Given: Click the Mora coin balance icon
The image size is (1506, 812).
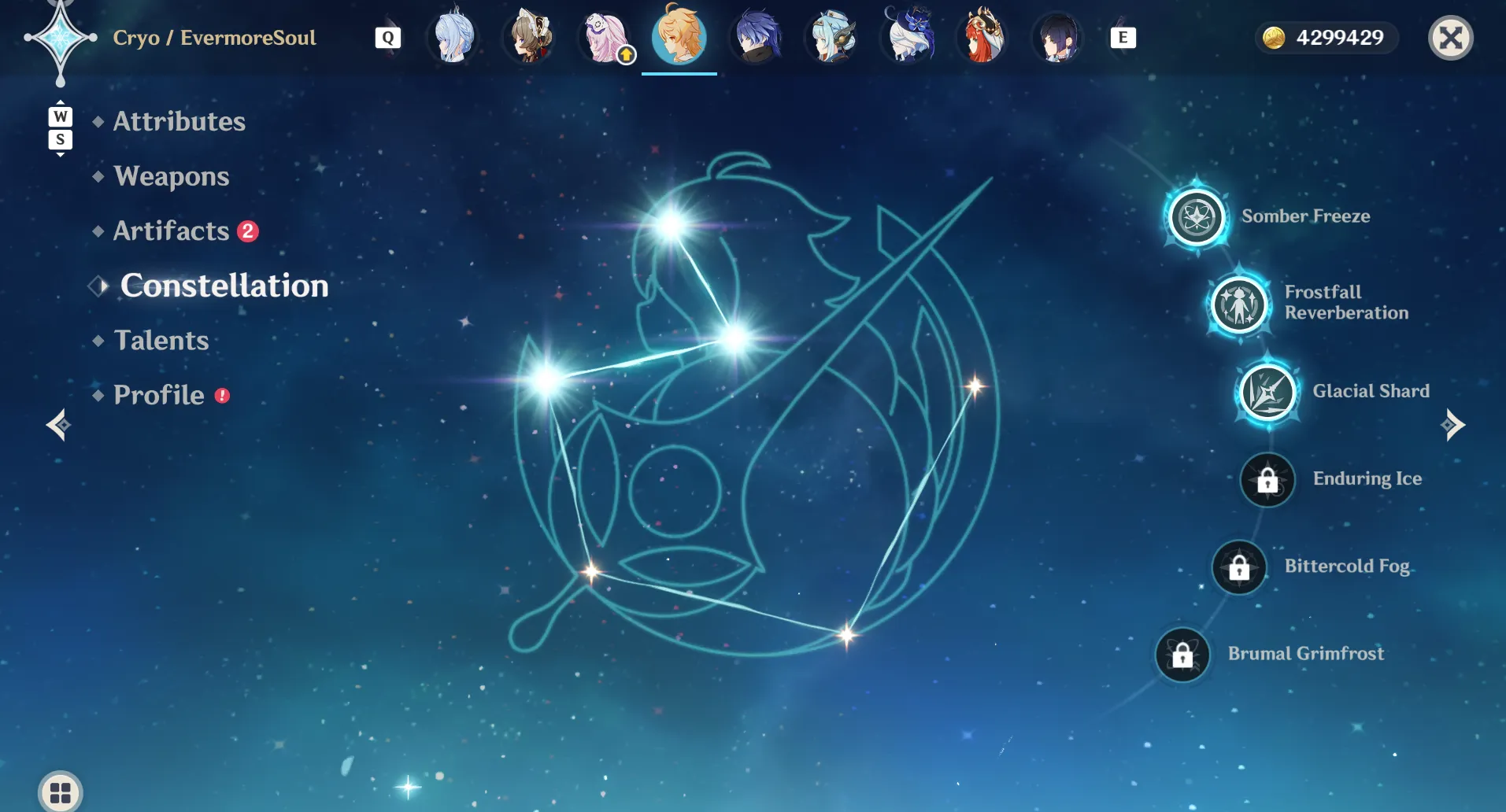Looking at the screenshot, I should (x=1274, y=38).
